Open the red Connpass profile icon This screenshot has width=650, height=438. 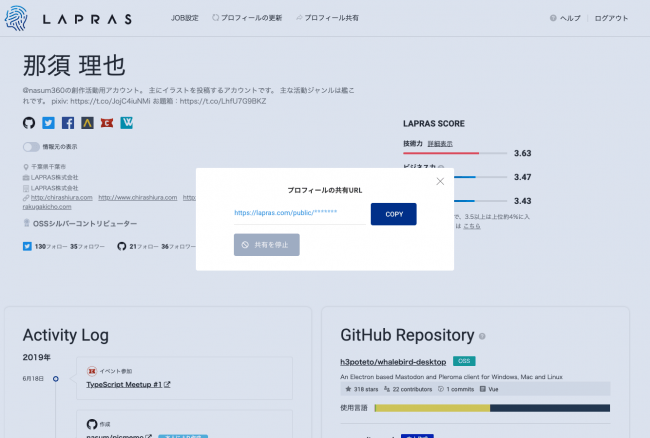click(107, 123)
